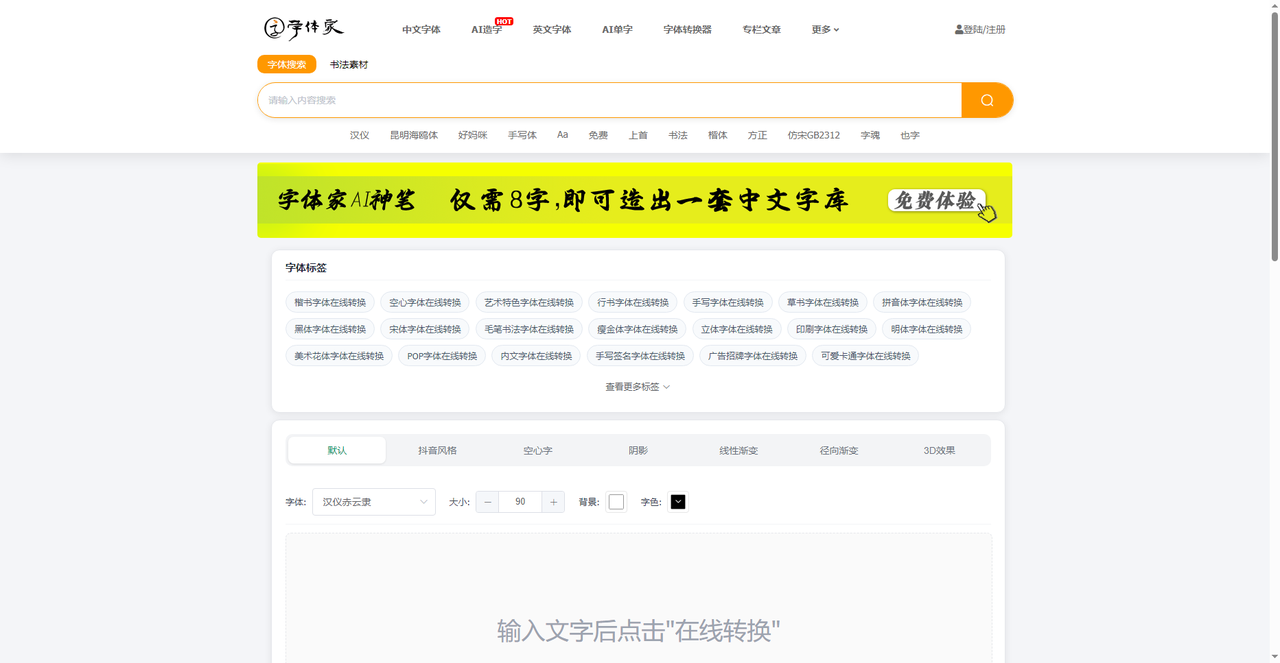The width and height of the screenshot is (1280, 663).
Task: Select the 3D效果 style tab
Action: [x=939, y=450]
